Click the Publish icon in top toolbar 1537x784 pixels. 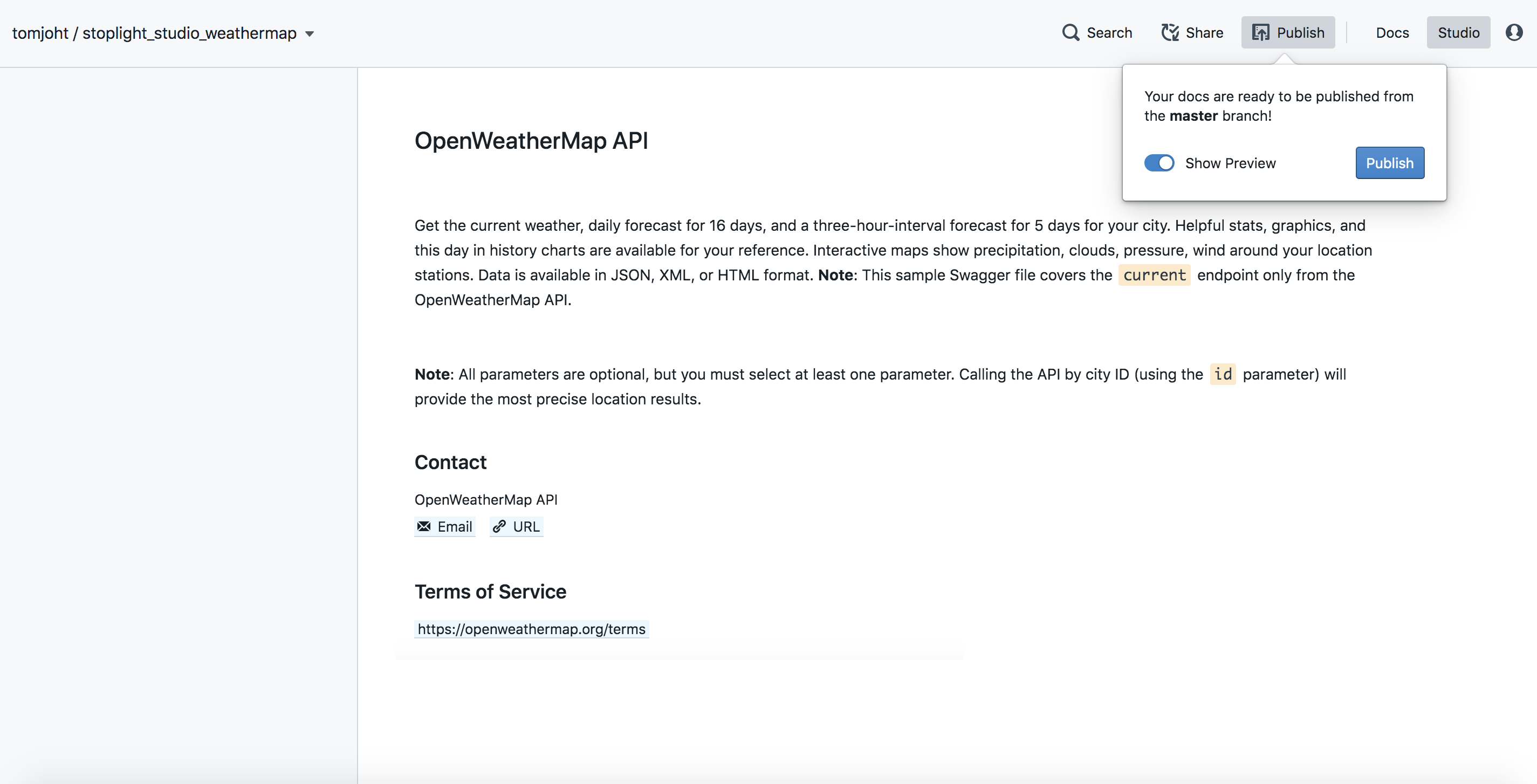[1260, 32]
